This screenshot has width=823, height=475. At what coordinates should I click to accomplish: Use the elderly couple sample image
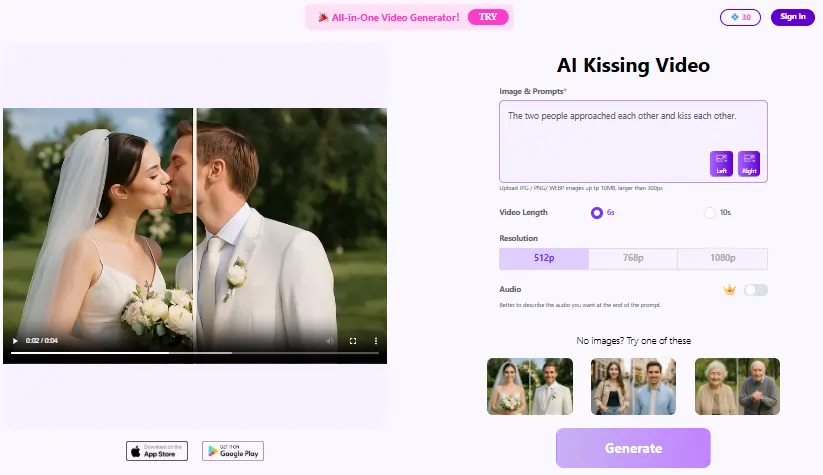tap(737, 386)
